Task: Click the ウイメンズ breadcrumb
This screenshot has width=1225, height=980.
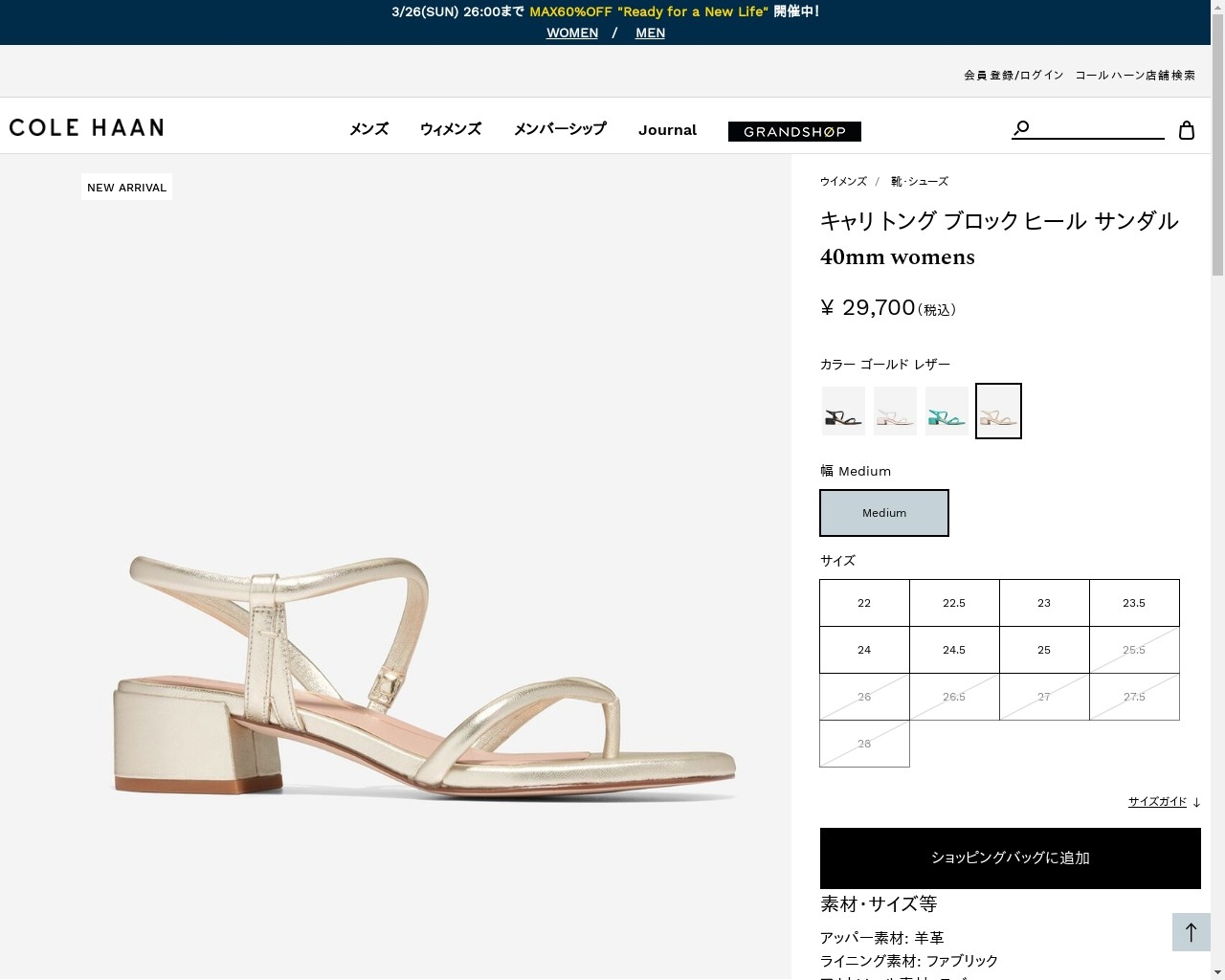Action: tap(843, 181)
